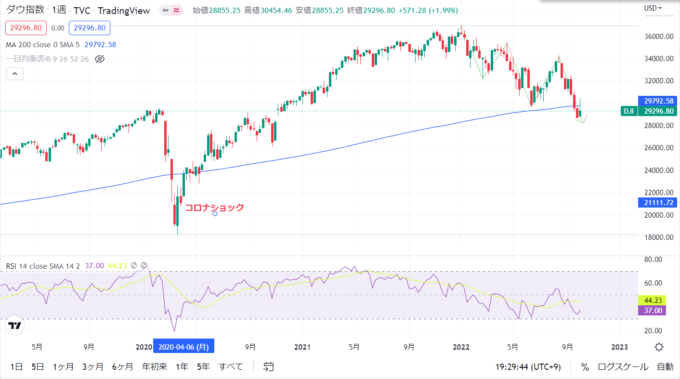Viewport: 680px width, 379px height.
Task: Open timezone menu 19:29:44 (UTC+9)
Action: click(x=528, y=367)
